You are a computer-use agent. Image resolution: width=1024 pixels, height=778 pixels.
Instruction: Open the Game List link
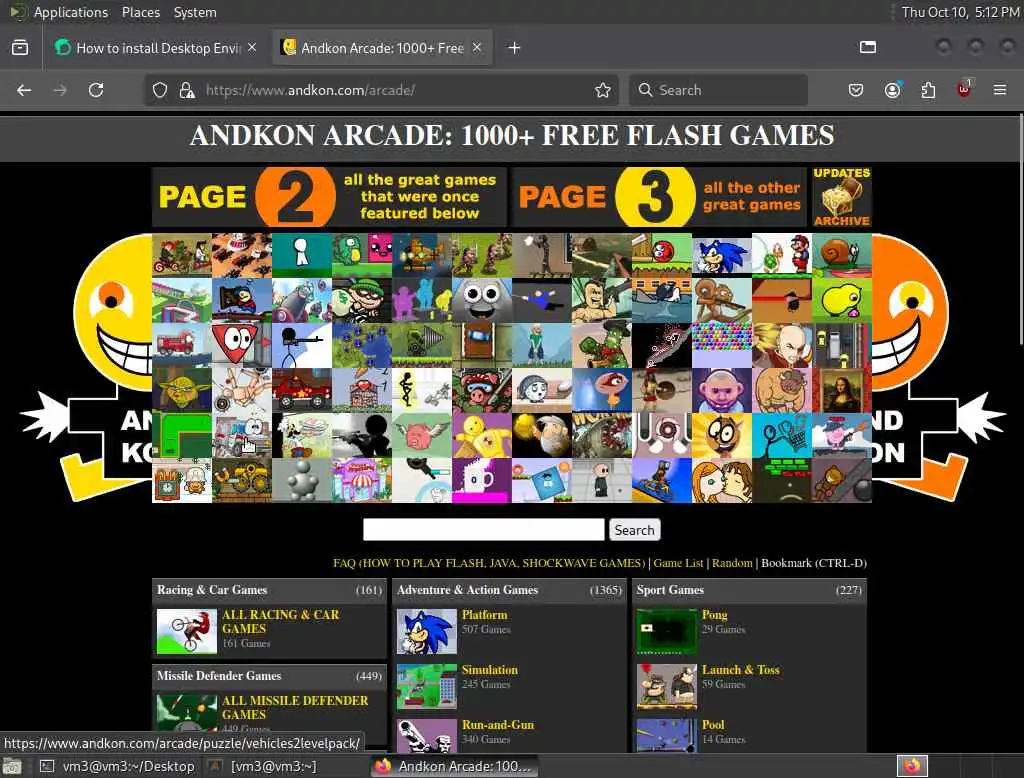point(679,563)
